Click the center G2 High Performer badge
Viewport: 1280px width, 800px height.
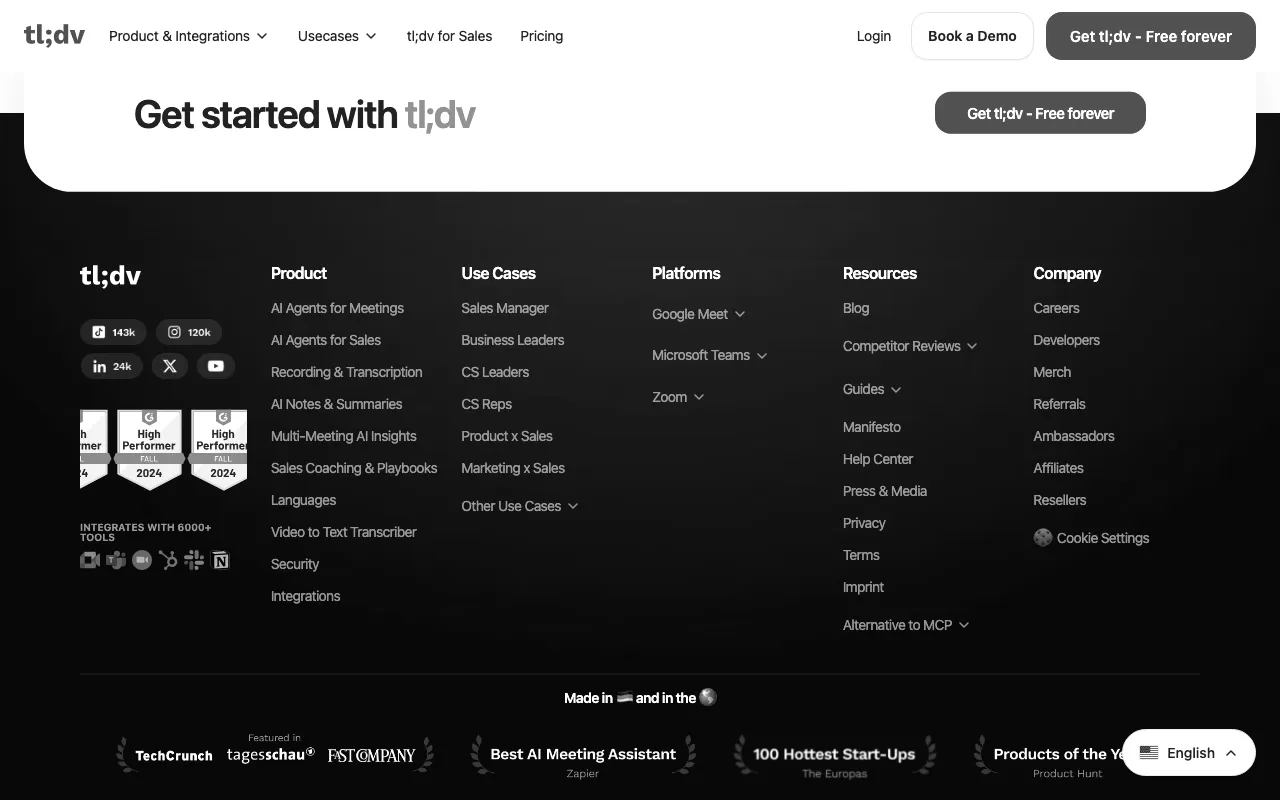pos(149,450)
